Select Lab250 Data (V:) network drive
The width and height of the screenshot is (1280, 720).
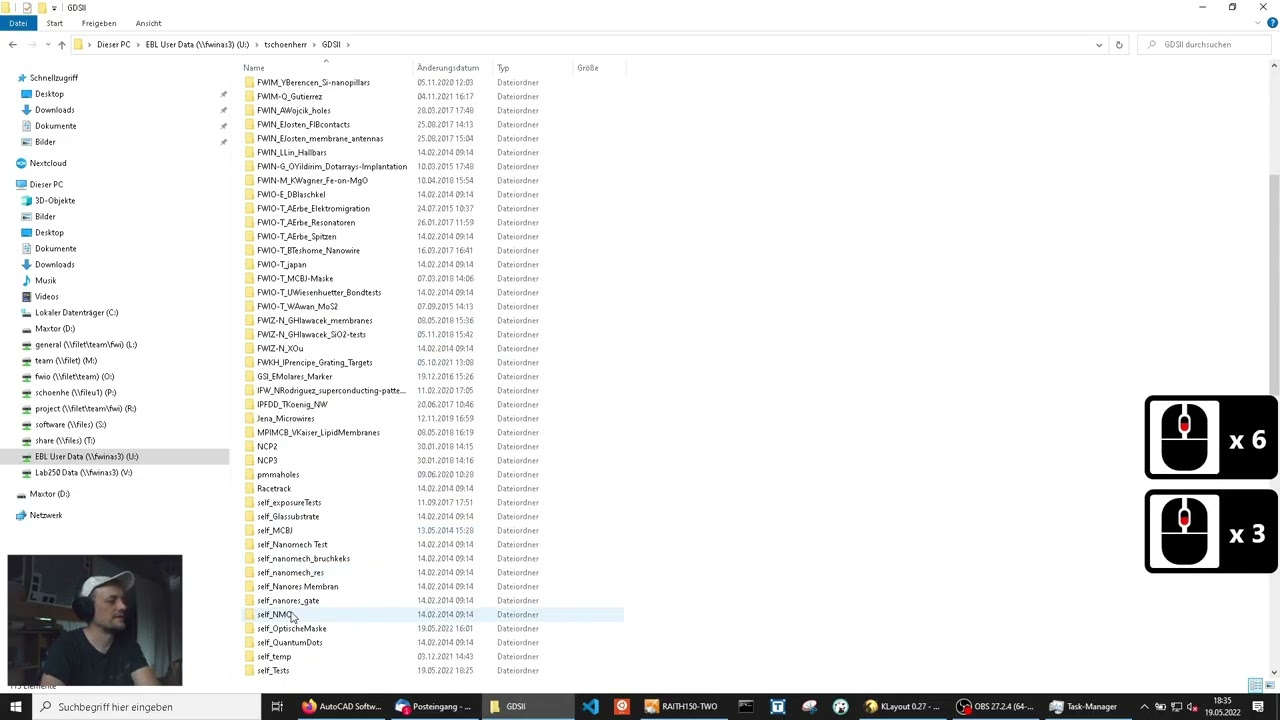(83, 472)
